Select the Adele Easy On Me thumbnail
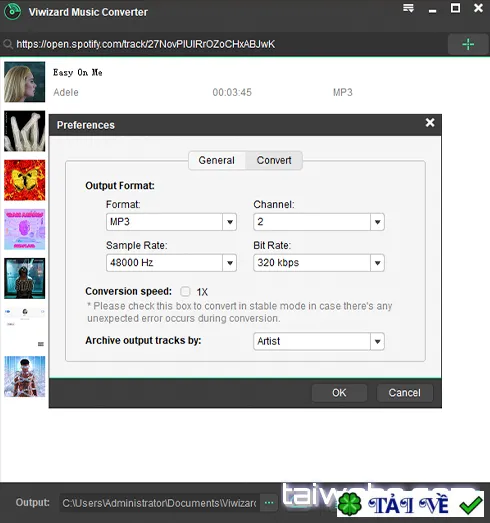490x523 pixels. click(24, 82)
